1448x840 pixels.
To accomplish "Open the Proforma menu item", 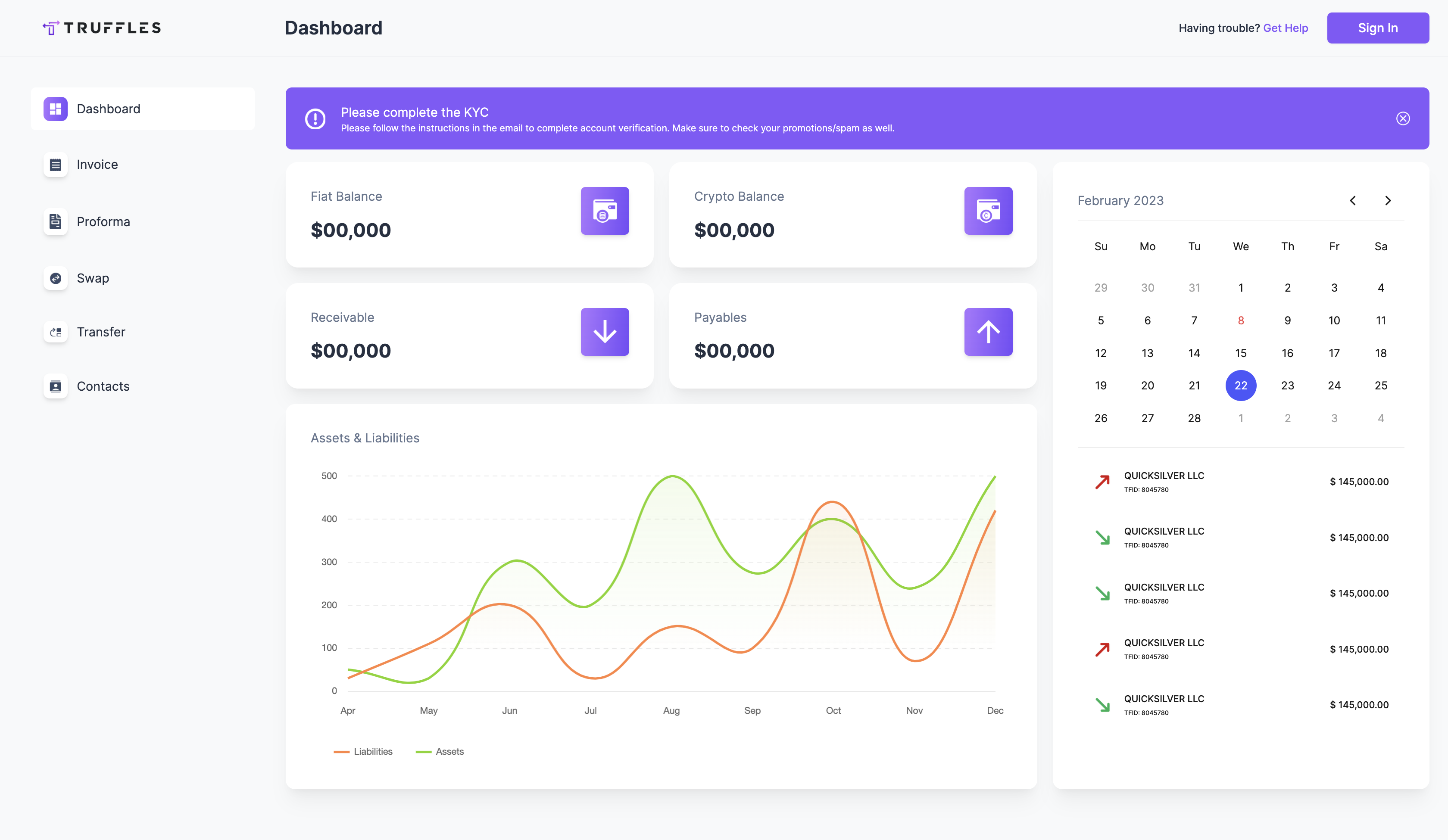I will pyautogui.click(x=103, y=222).
